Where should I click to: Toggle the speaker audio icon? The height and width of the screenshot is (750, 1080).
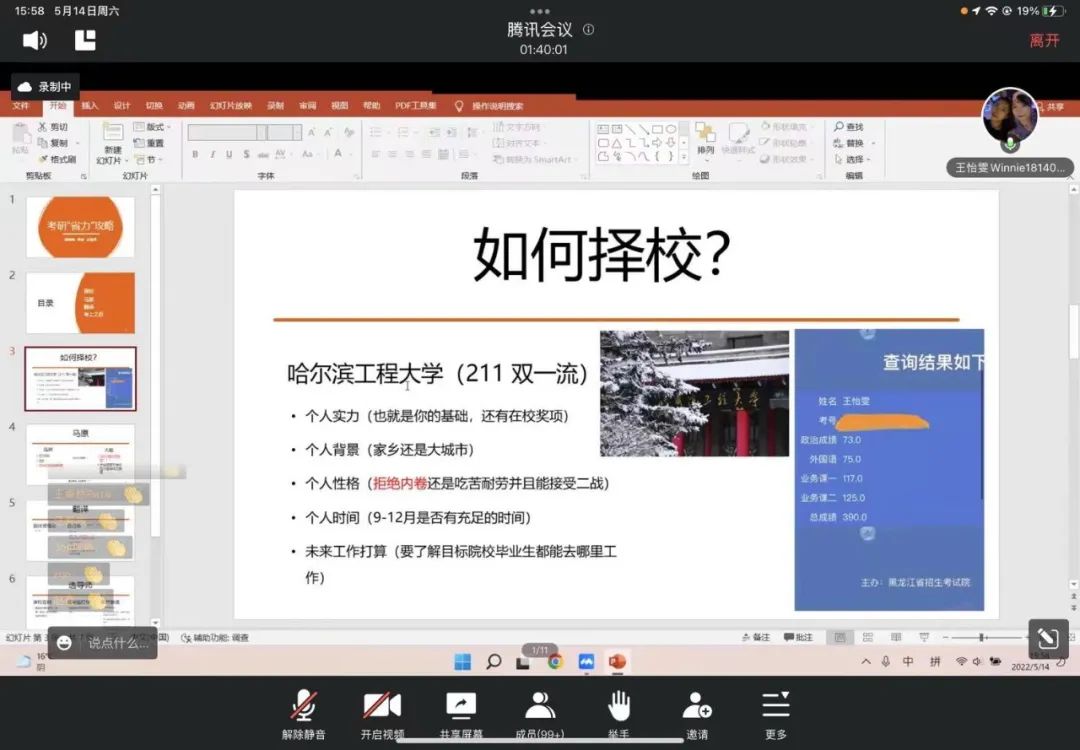(x=35, y=40)
